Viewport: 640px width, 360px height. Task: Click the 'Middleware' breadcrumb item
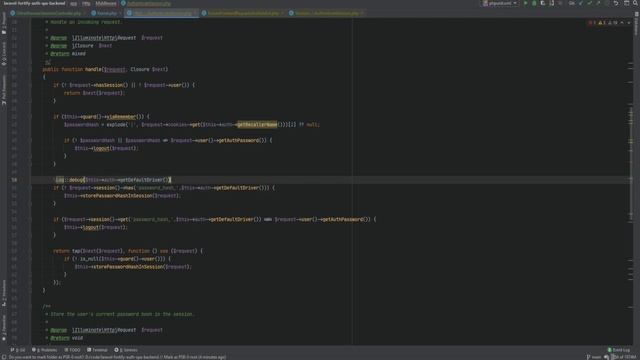tap(106, 3)
